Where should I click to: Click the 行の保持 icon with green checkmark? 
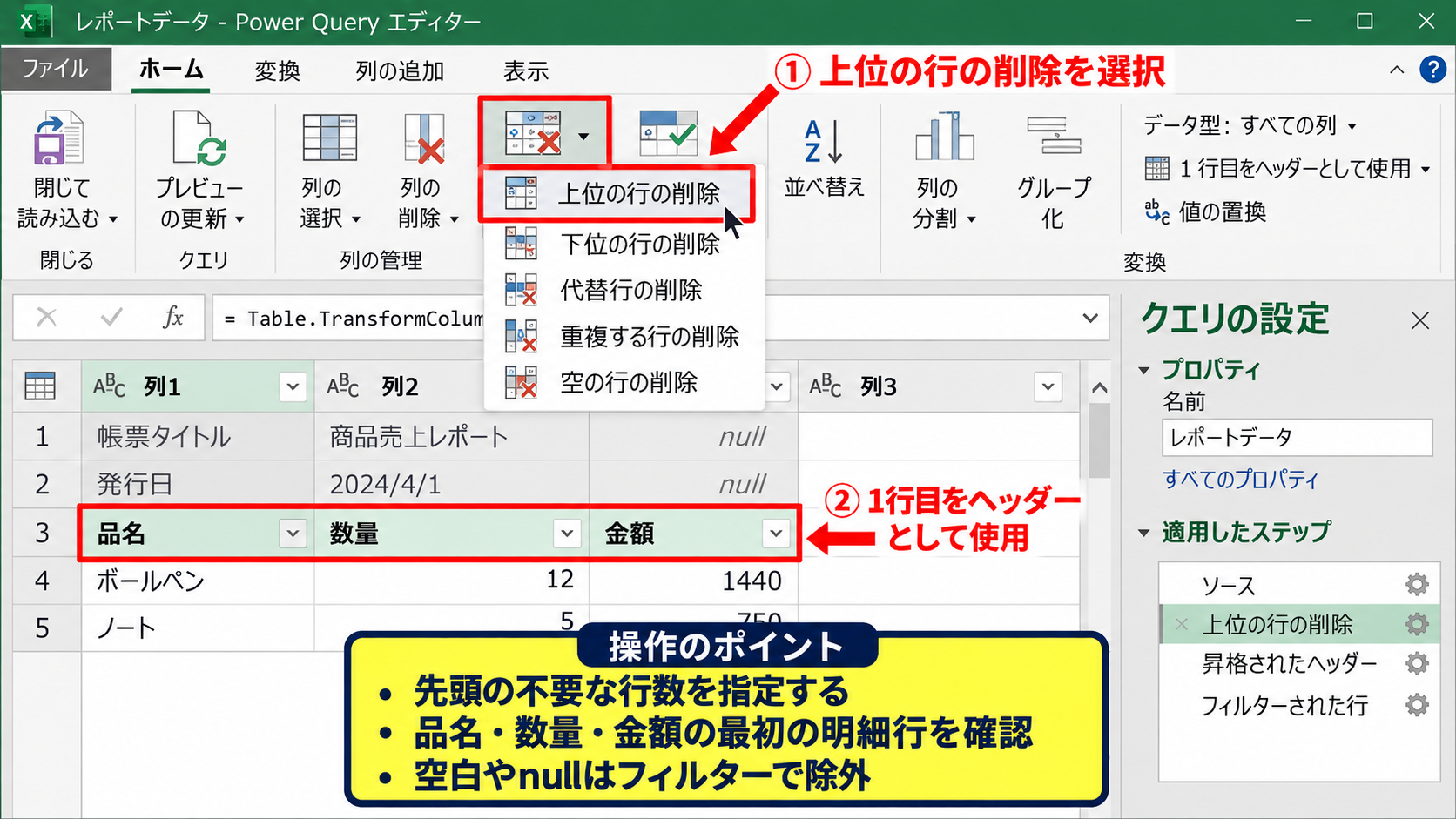pyautogui.click(x=668, y=133)
